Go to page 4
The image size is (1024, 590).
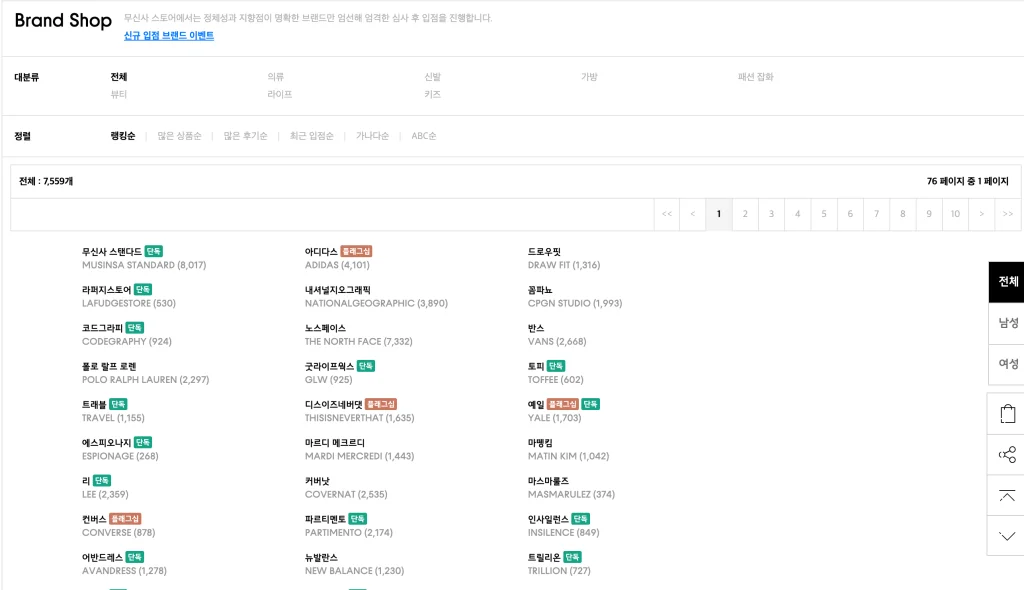[797, 214]
